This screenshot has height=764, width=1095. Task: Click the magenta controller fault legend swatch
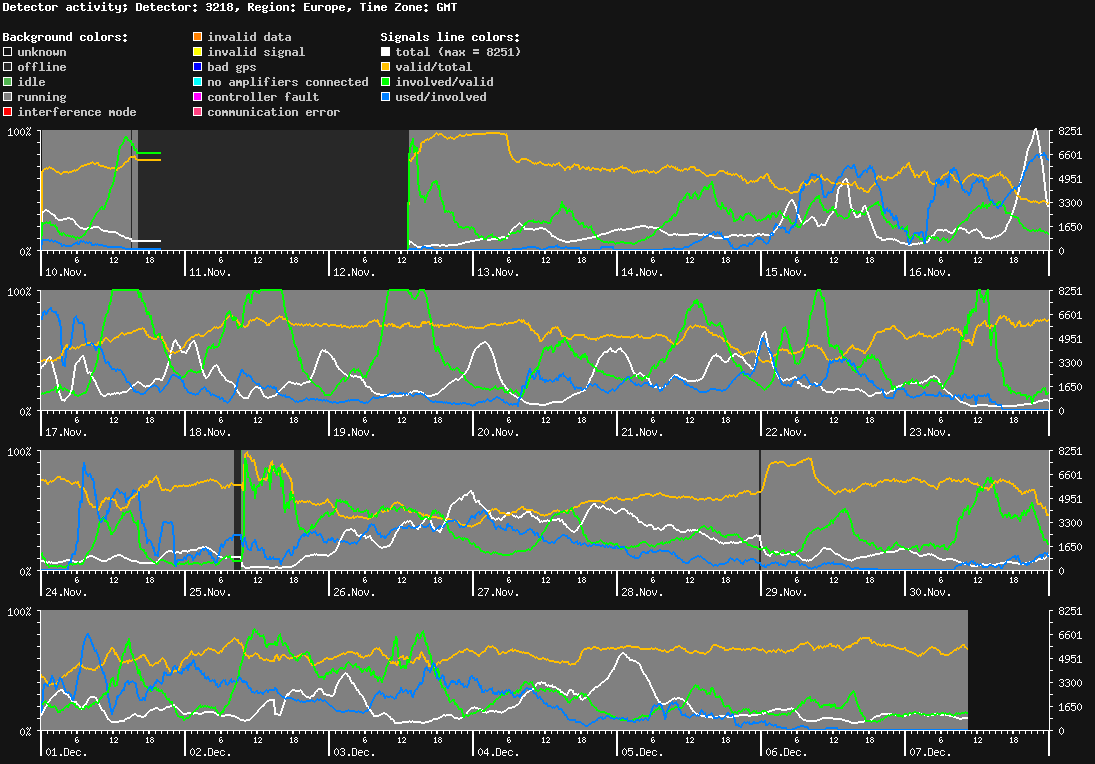pyautogui.click(x=197, y=97)
